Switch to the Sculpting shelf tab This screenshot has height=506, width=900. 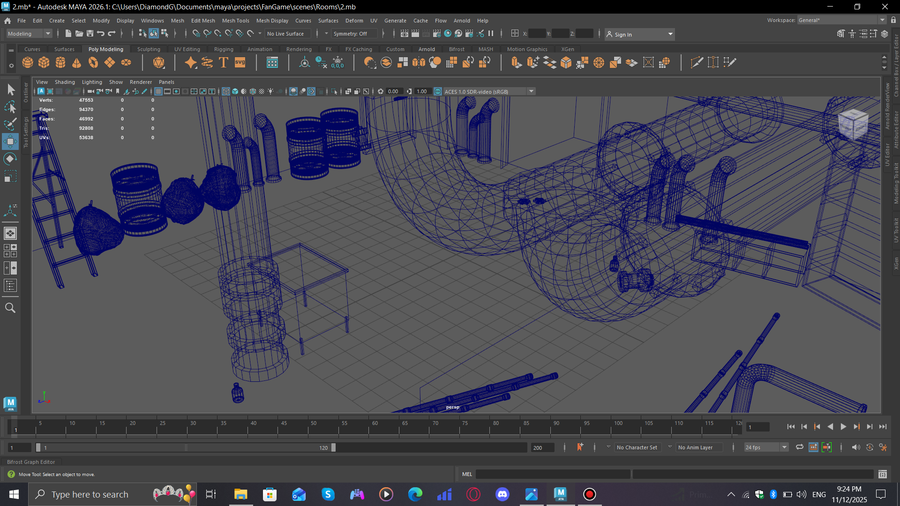148,48
